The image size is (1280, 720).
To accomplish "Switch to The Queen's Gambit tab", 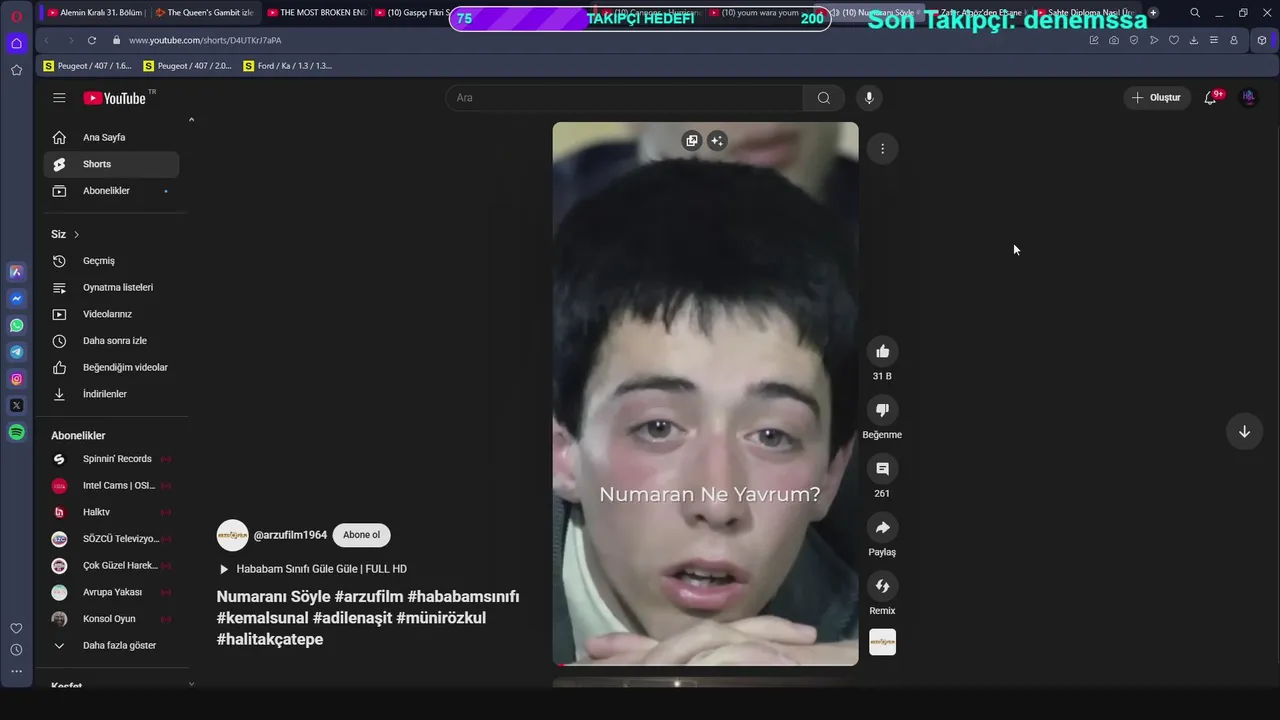I will (205, 13).
